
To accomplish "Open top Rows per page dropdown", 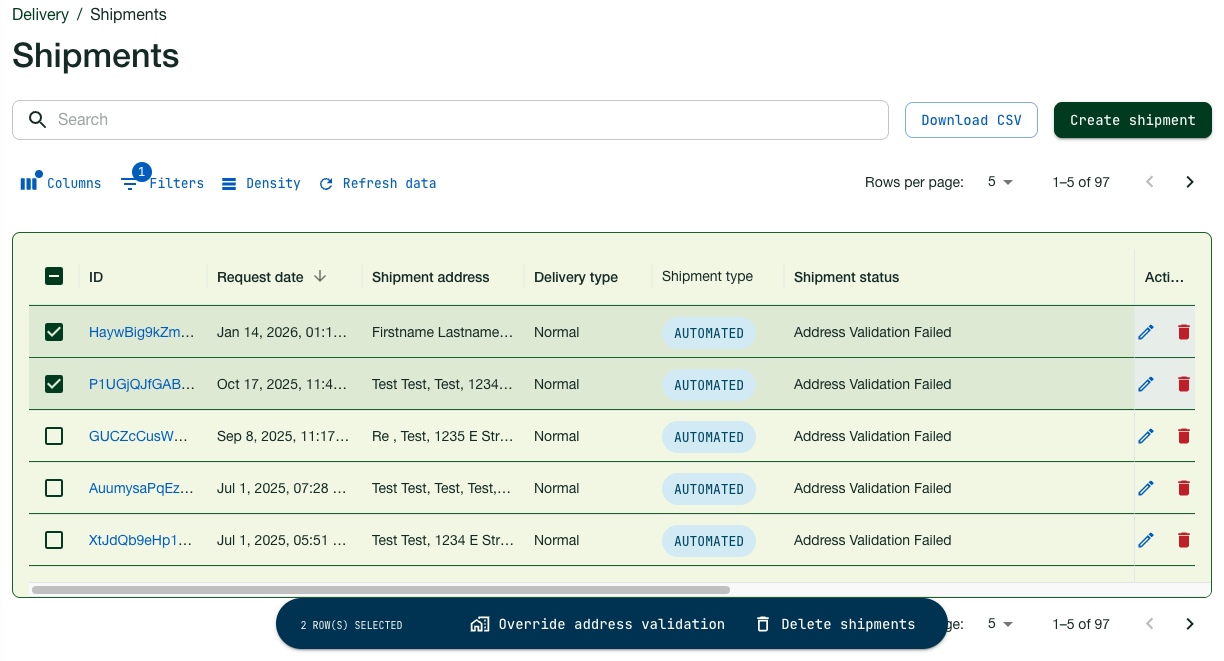I will coord(1000,182).
